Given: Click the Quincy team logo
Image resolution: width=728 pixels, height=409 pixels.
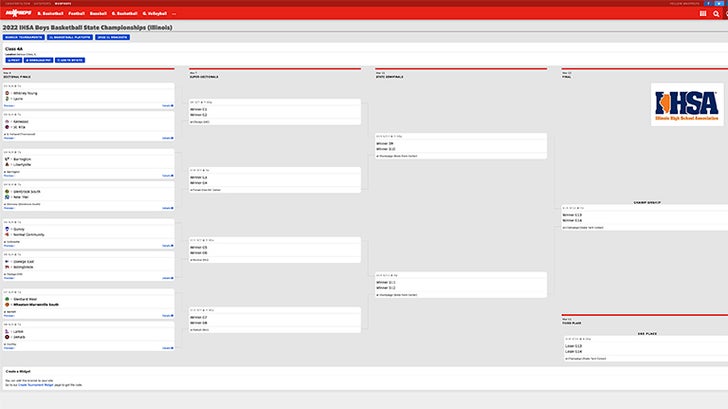Looking at the screenshot, I should pos(7,229).
